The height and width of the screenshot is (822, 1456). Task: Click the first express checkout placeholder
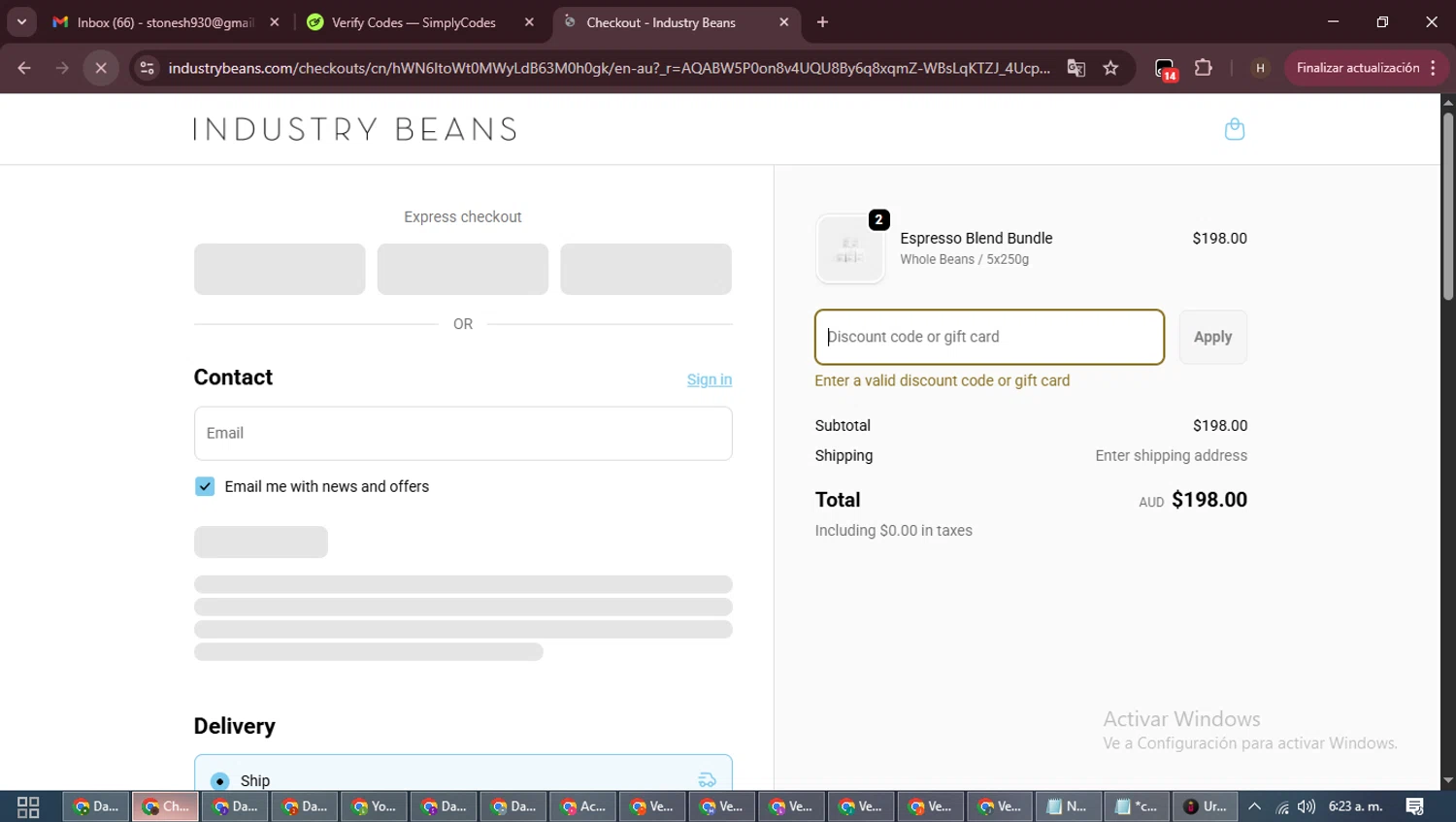click(280, 269)
